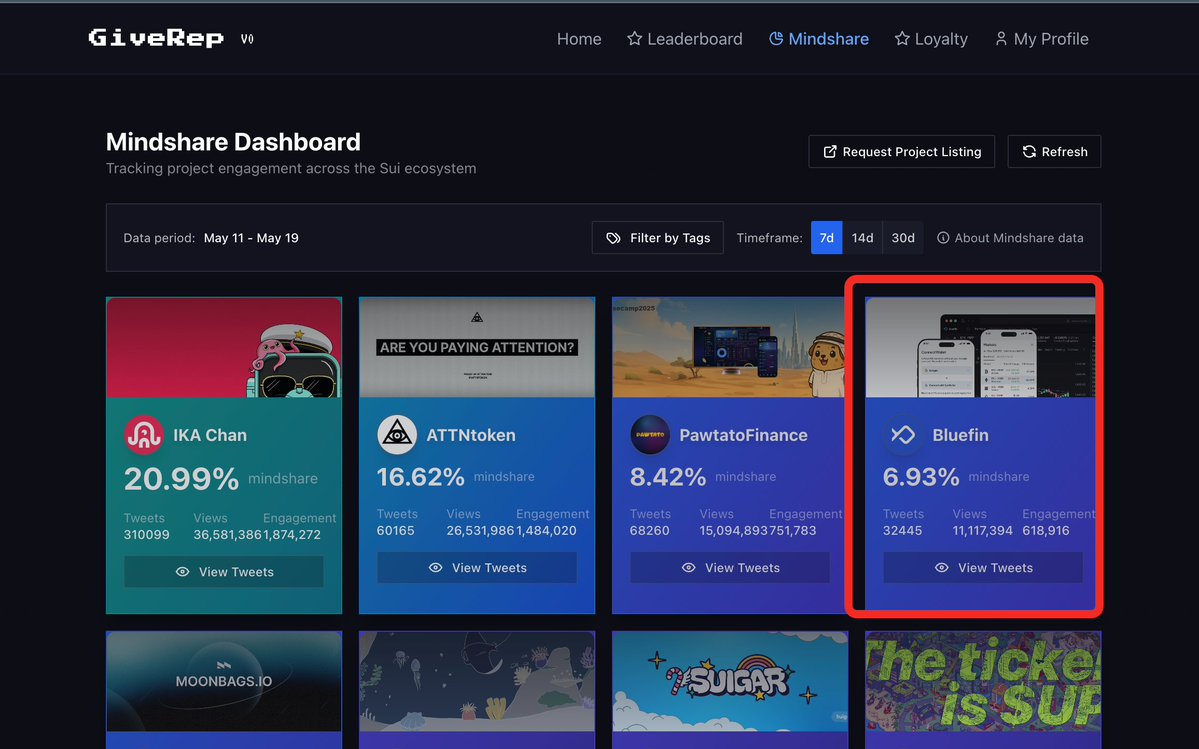The width and height of the screenshot is (1199, 749).
Task: Open the underwater scene card banner
Action: [x=477, y=681]
